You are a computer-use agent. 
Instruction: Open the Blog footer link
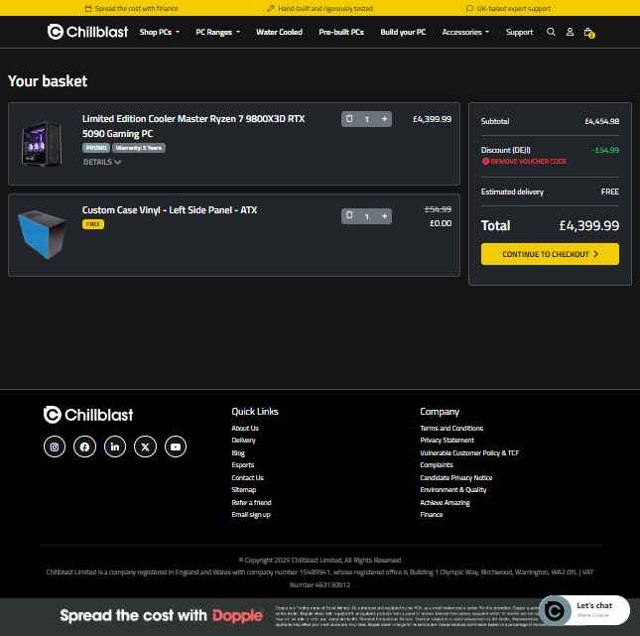pos(238,453)
